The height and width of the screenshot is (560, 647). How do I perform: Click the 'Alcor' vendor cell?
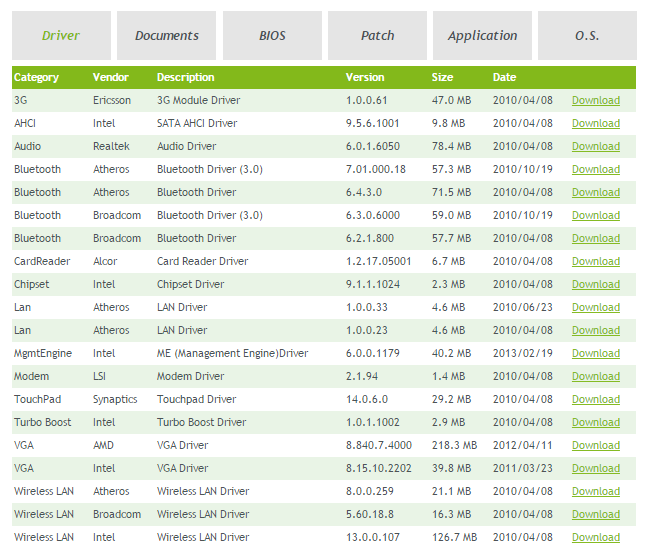click(105, 262)
